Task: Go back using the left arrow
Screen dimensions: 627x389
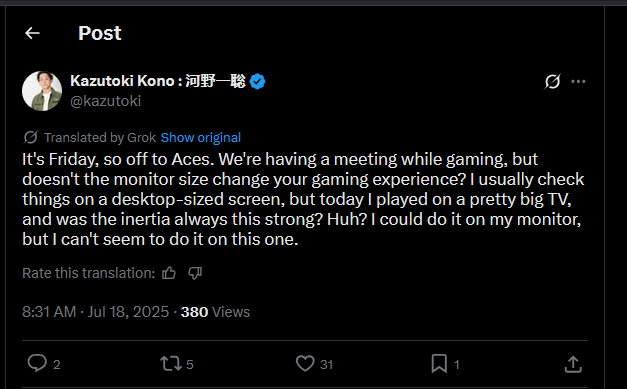Action: coord(32,33)
